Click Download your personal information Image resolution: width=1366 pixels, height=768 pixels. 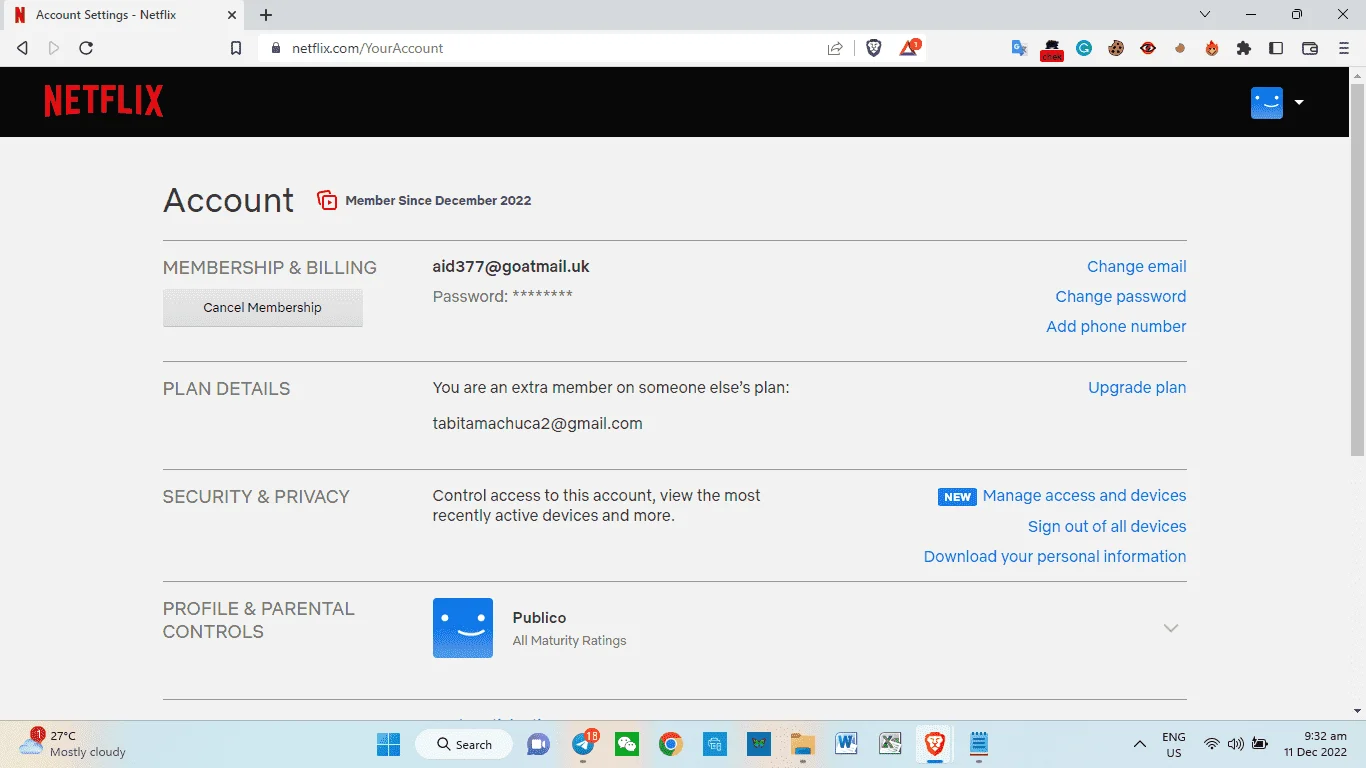pos(1055,557)
